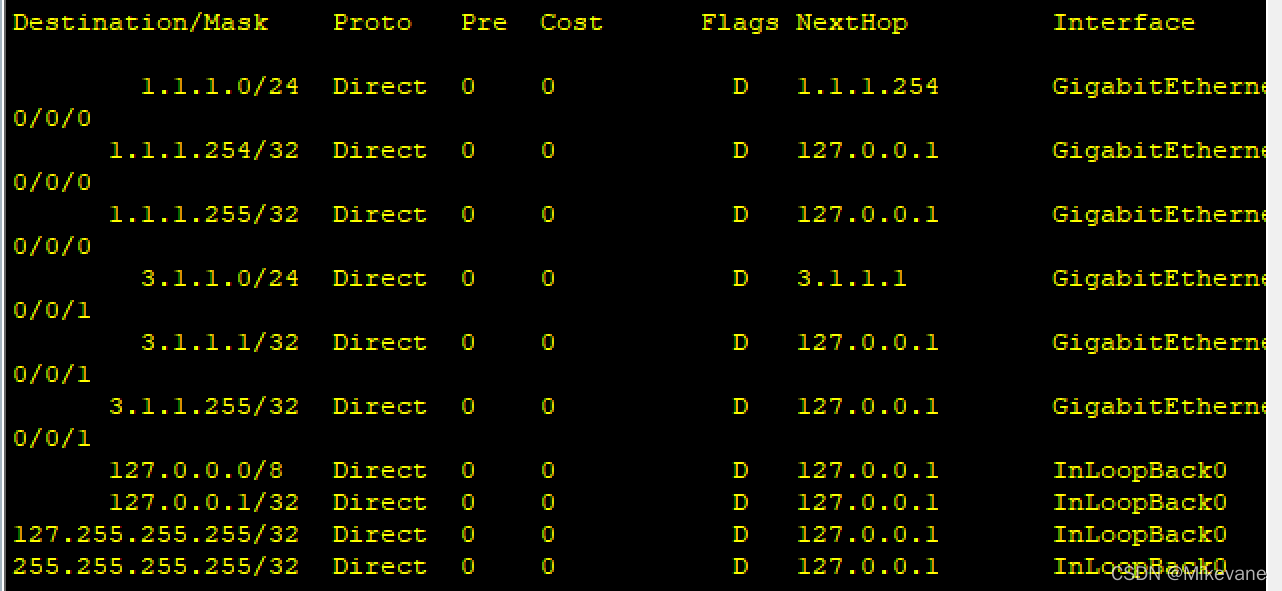Click the Cost column header
This screenshot has height=591, width=1282.
pyautogui.click(x=572, y=23)
